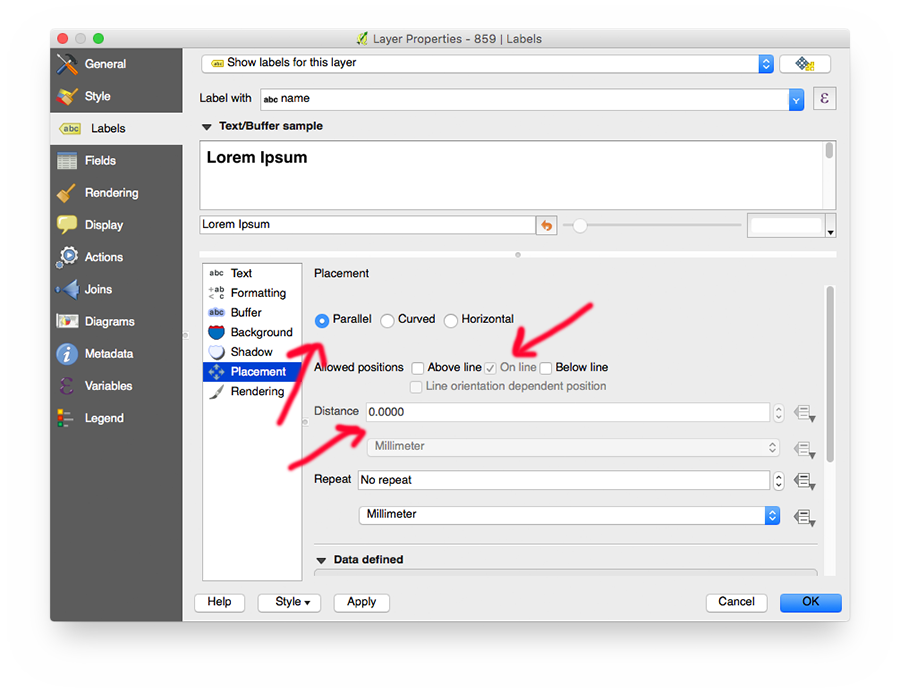Viewport: 900px width, 693px height.
Task: Open the Legend section
Action: pyautogui.click(x=116, y=417)
